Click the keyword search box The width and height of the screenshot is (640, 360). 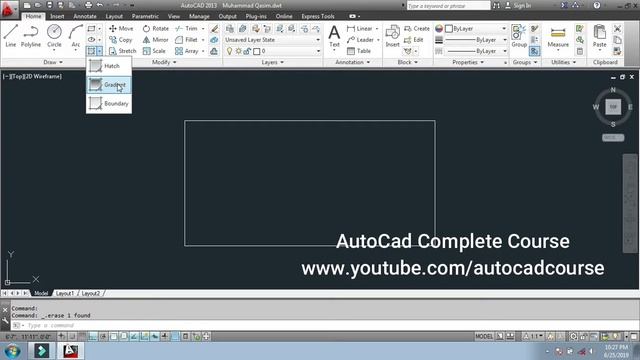[448, 5]
